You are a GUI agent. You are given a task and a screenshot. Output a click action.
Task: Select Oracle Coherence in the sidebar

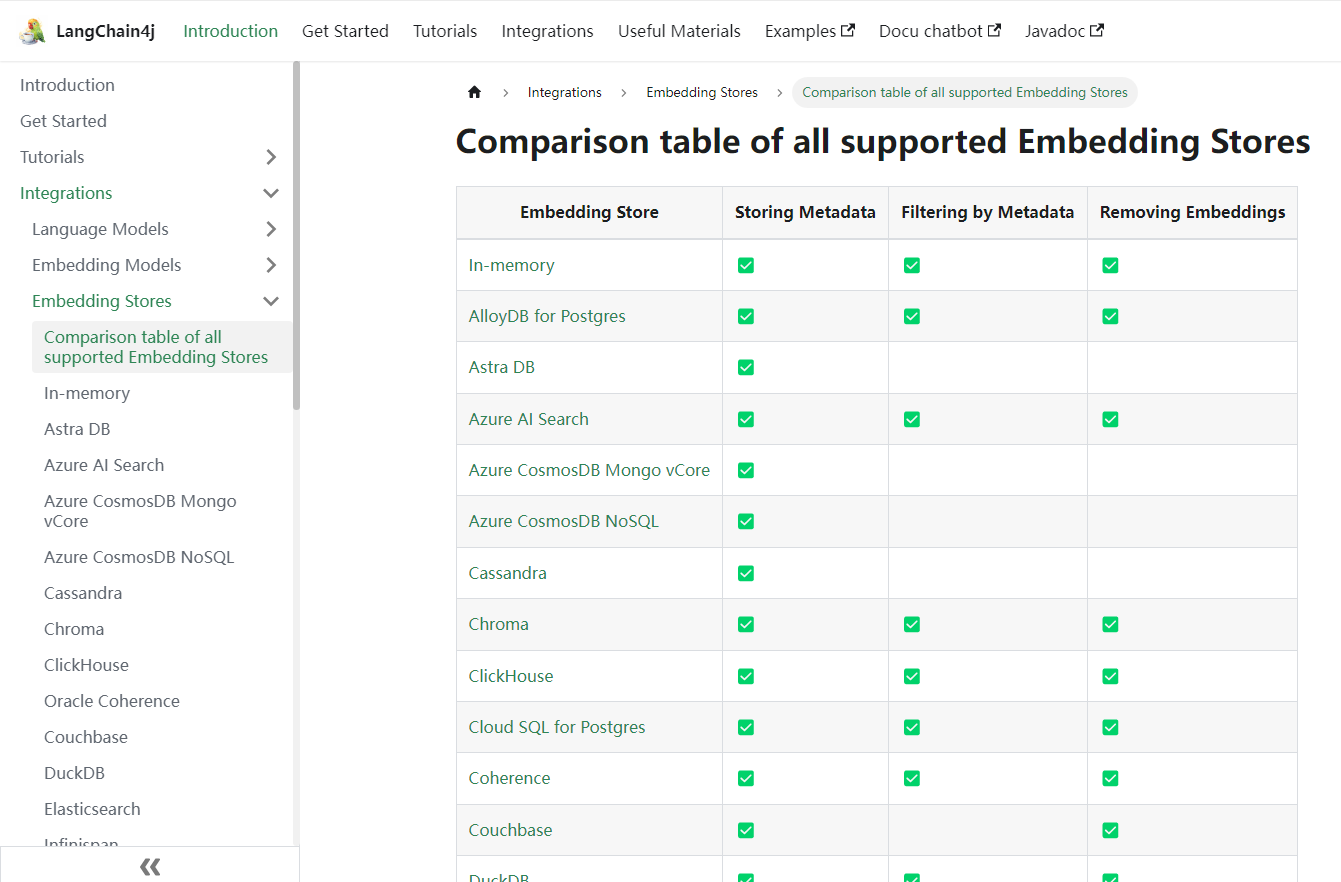pyautogui.click(x=112, y=701)
